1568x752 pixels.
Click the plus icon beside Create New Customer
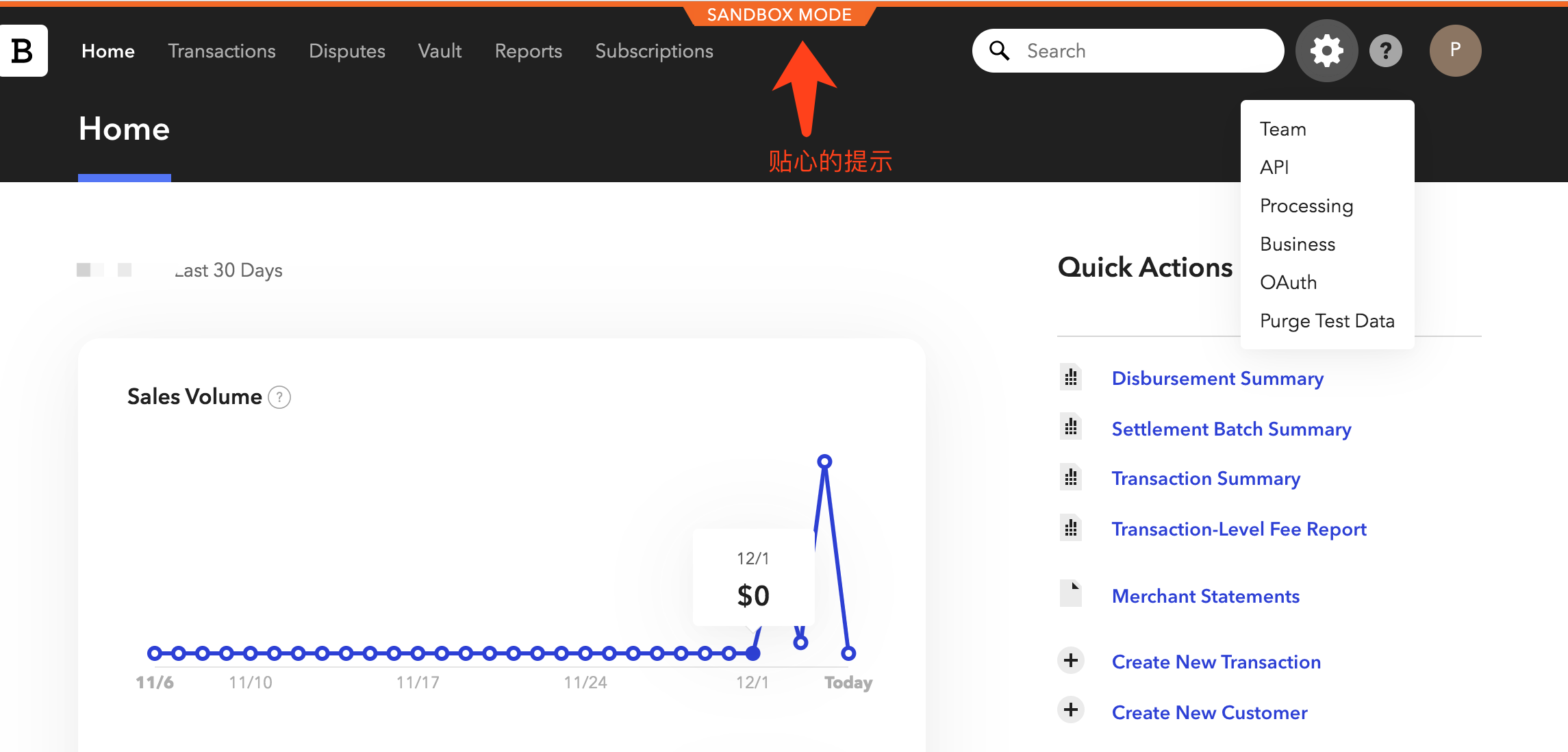tap(1071, 711)
